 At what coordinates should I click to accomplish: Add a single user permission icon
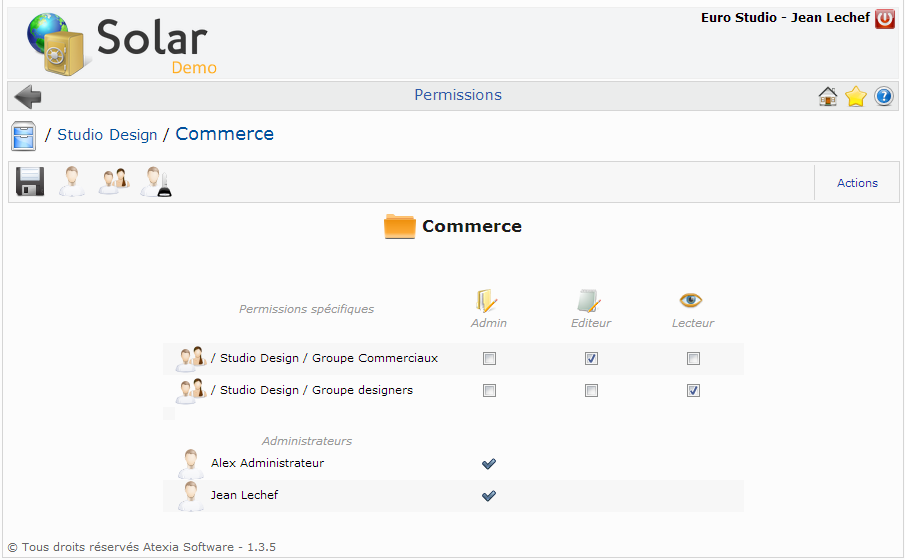(72, 182)
